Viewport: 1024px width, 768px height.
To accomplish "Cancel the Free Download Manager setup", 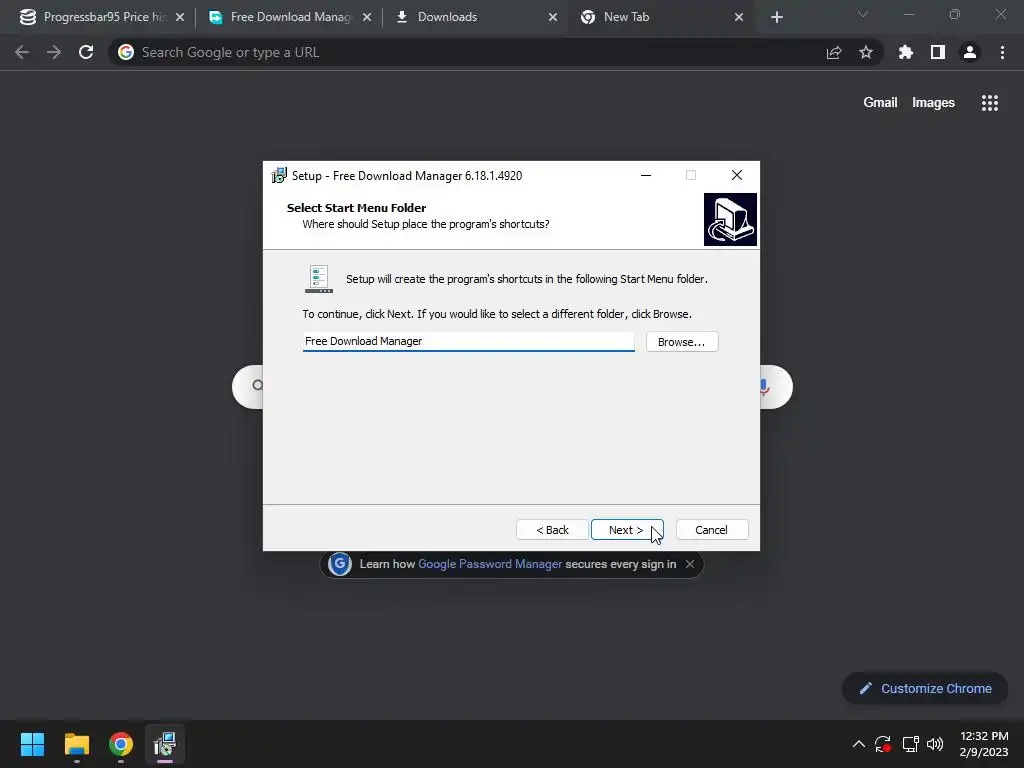I will tap(711, 530).
